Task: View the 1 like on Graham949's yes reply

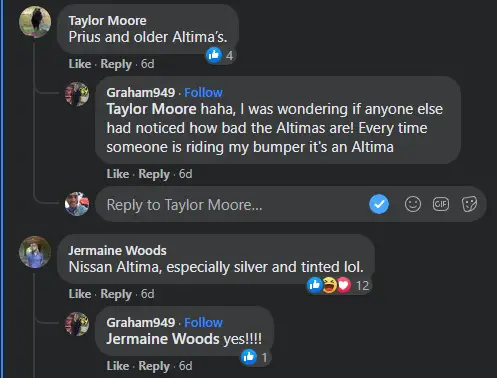Action: (x=256, y=357)
